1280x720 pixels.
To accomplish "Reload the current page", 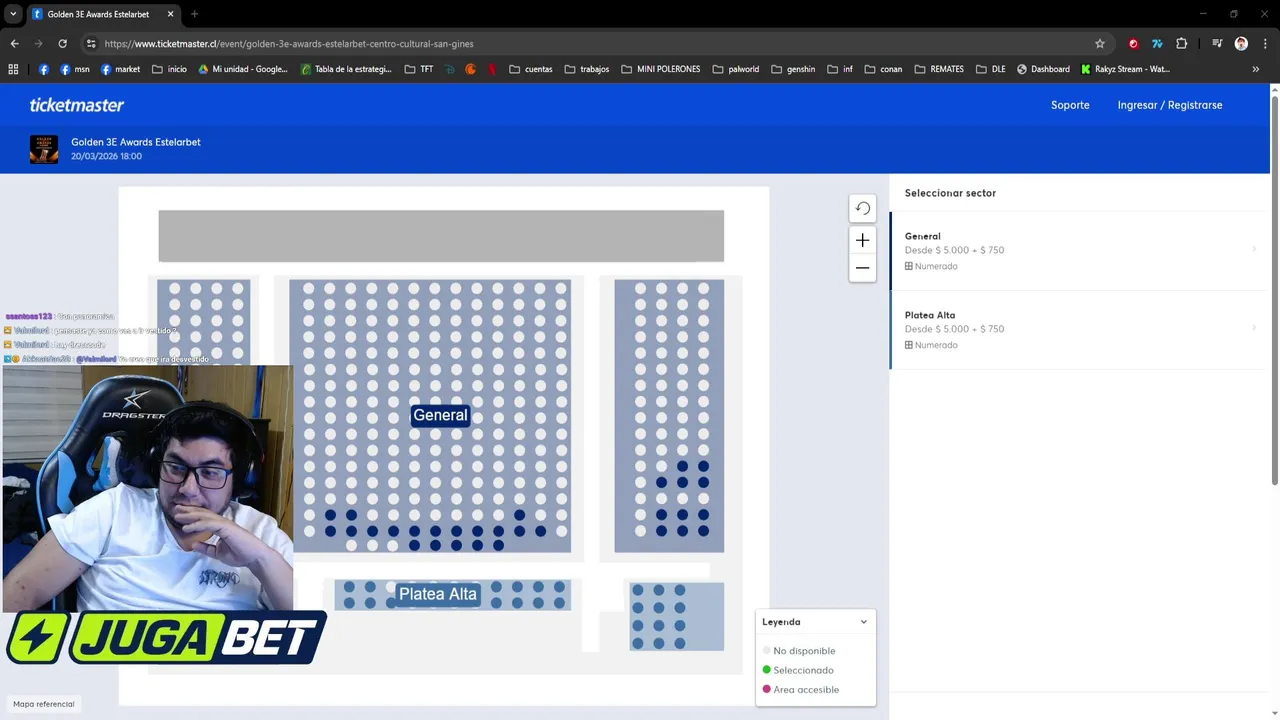I will pyautogui.click(x=62, y=44).
